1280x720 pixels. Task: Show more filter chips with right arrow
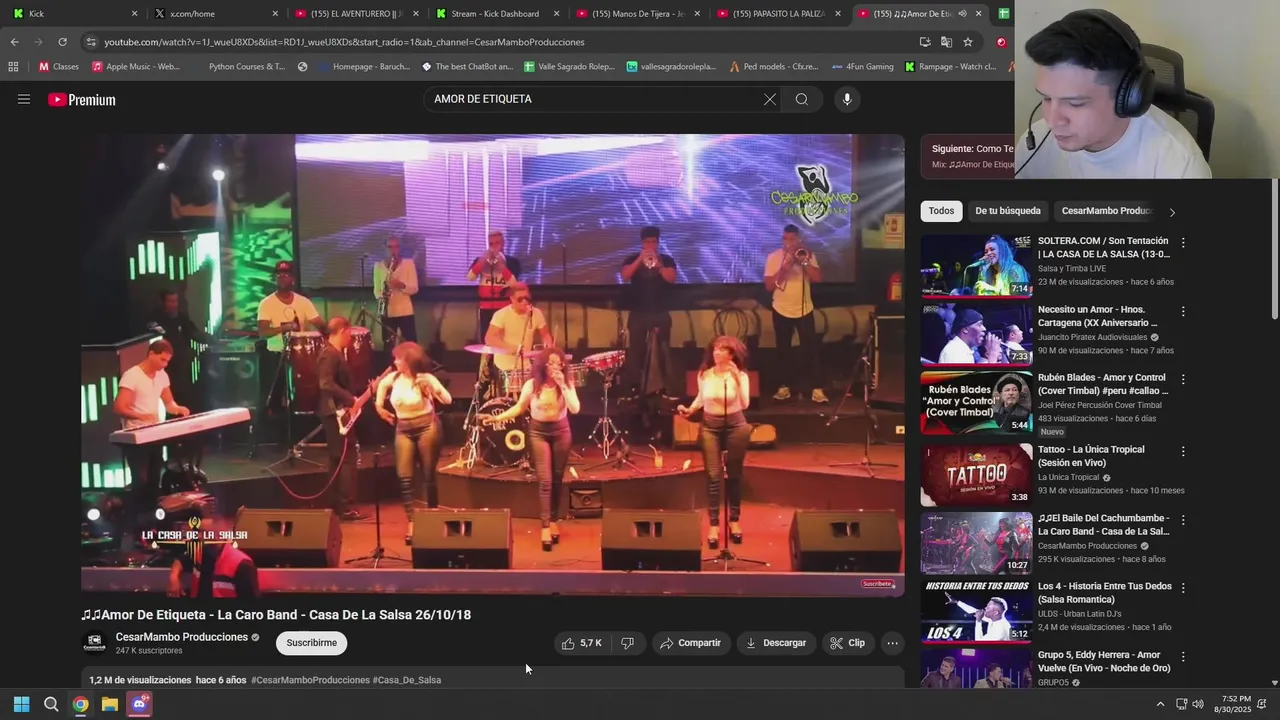(1172, 212)
